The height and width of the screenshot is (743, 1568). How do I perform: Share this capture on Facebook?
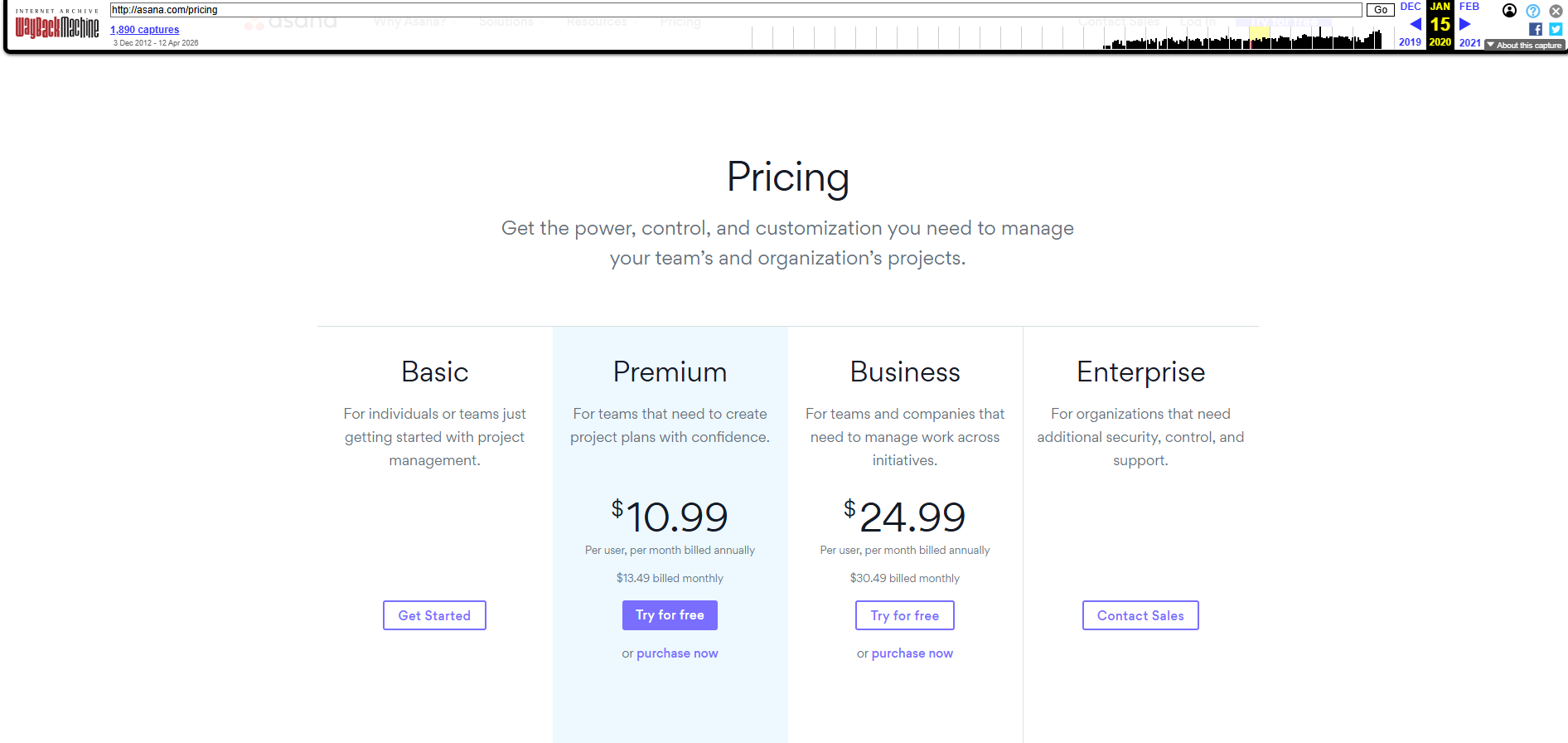tap(1536, 28)
